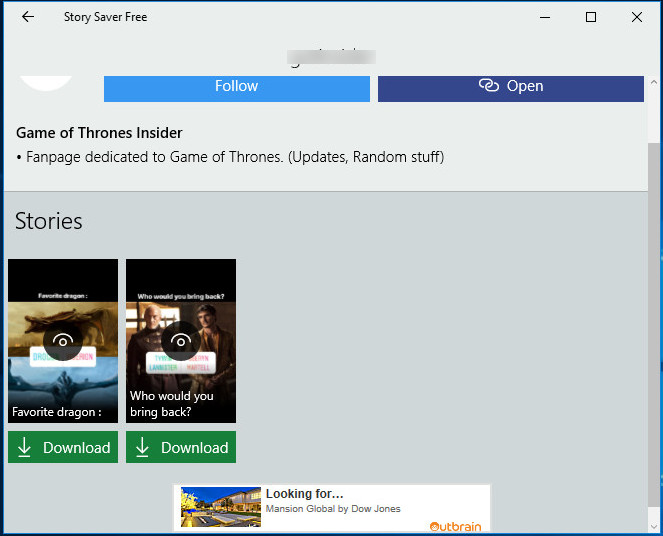Download the Who would you bring back story
Viewport: 663px width, 536px height.
click(x=181, y=447)
